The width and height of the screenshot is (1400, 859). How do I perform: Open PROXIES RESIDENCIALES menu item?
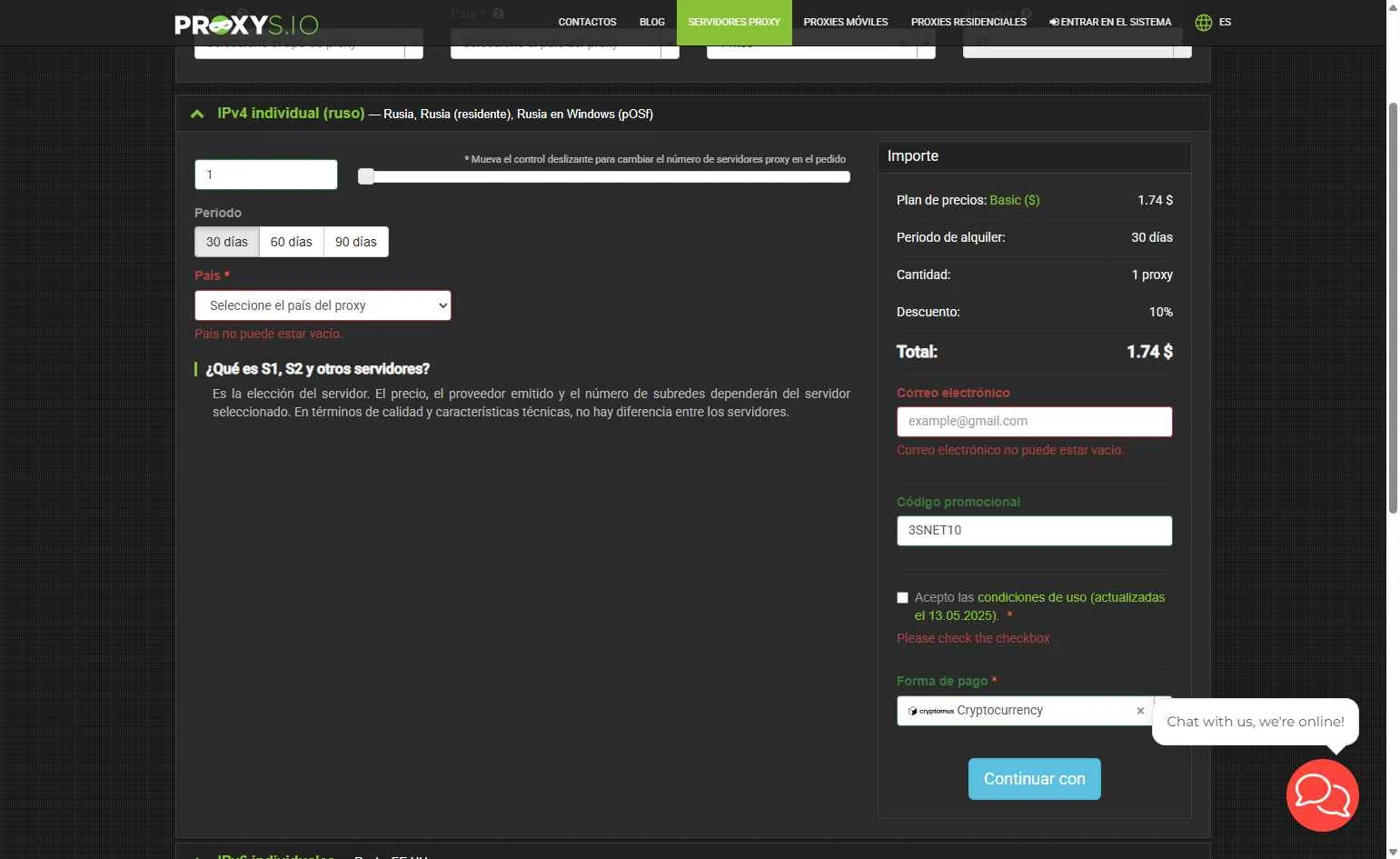click(968, 22)
